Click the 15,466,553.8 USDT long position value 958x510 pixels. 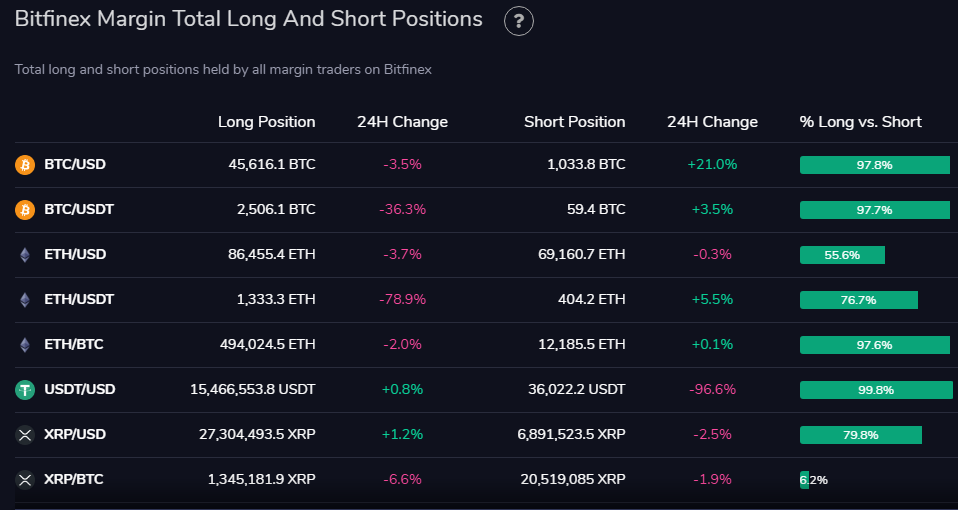253,390
